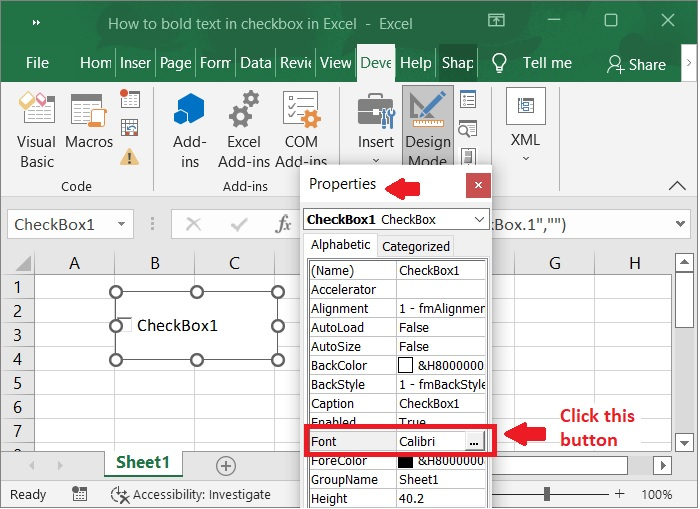Toggle Use Relative References icon
The image size is (700, 509).
pos(130,128)
